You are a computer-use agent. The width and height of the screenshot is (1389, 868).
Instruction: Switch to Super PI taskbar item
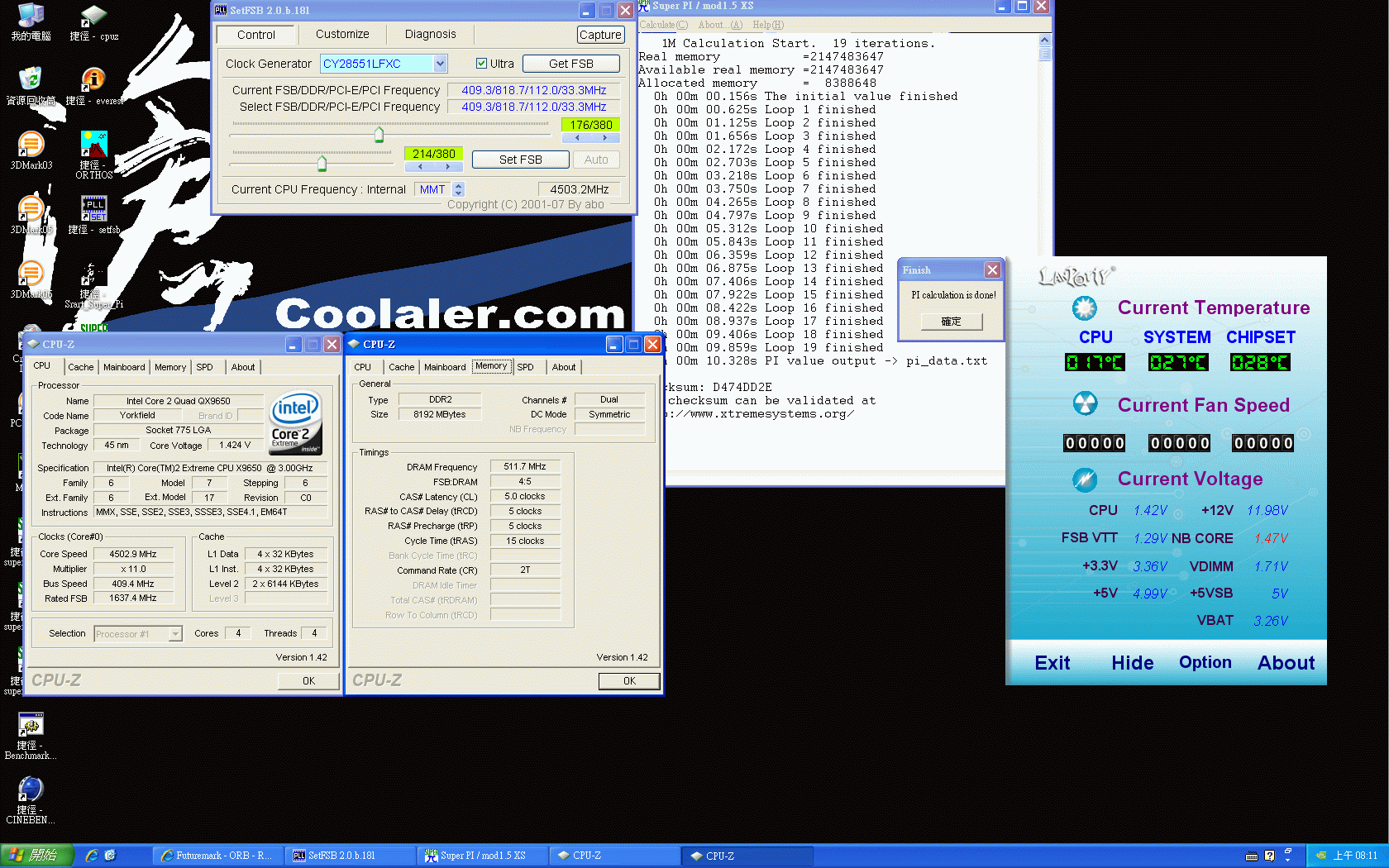point(483,856)
